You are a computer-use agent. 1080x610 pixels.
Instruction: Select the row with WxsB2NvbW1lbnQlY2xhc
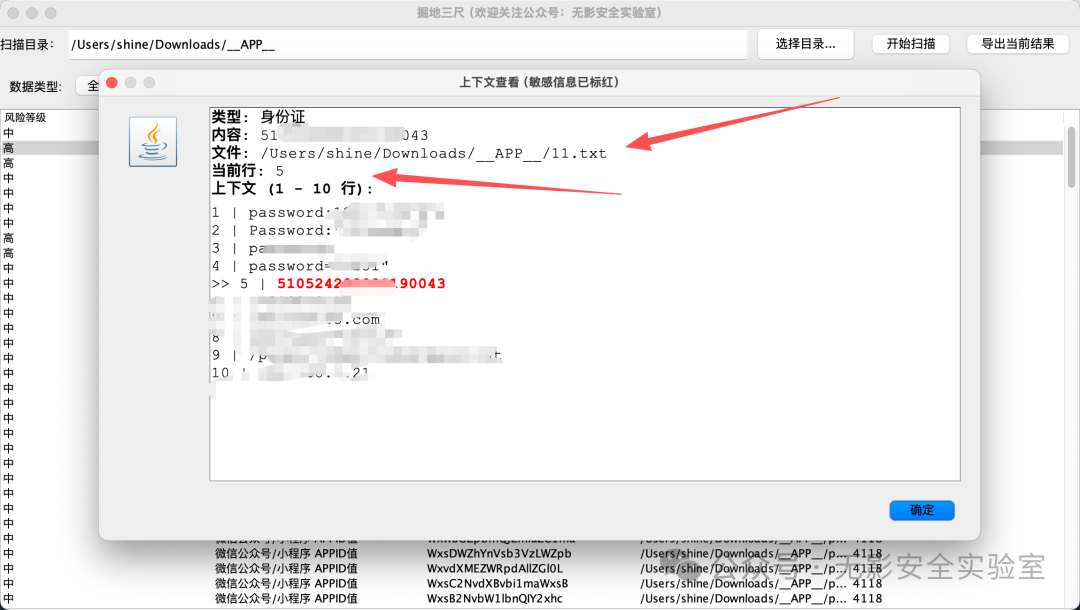[495, 599]
